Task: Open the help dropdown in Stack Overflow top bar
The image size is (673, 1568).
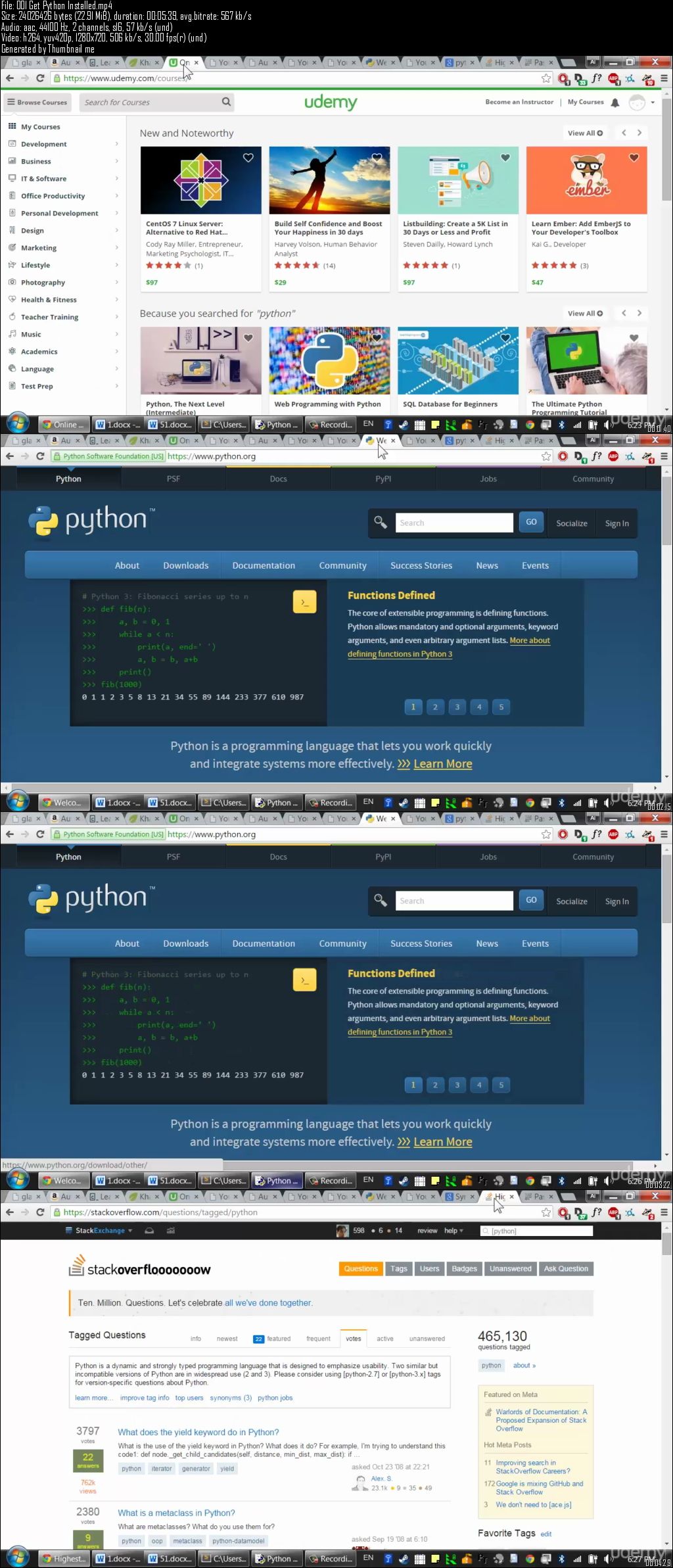Action: pyautogui.click(x=453, y=1231)
